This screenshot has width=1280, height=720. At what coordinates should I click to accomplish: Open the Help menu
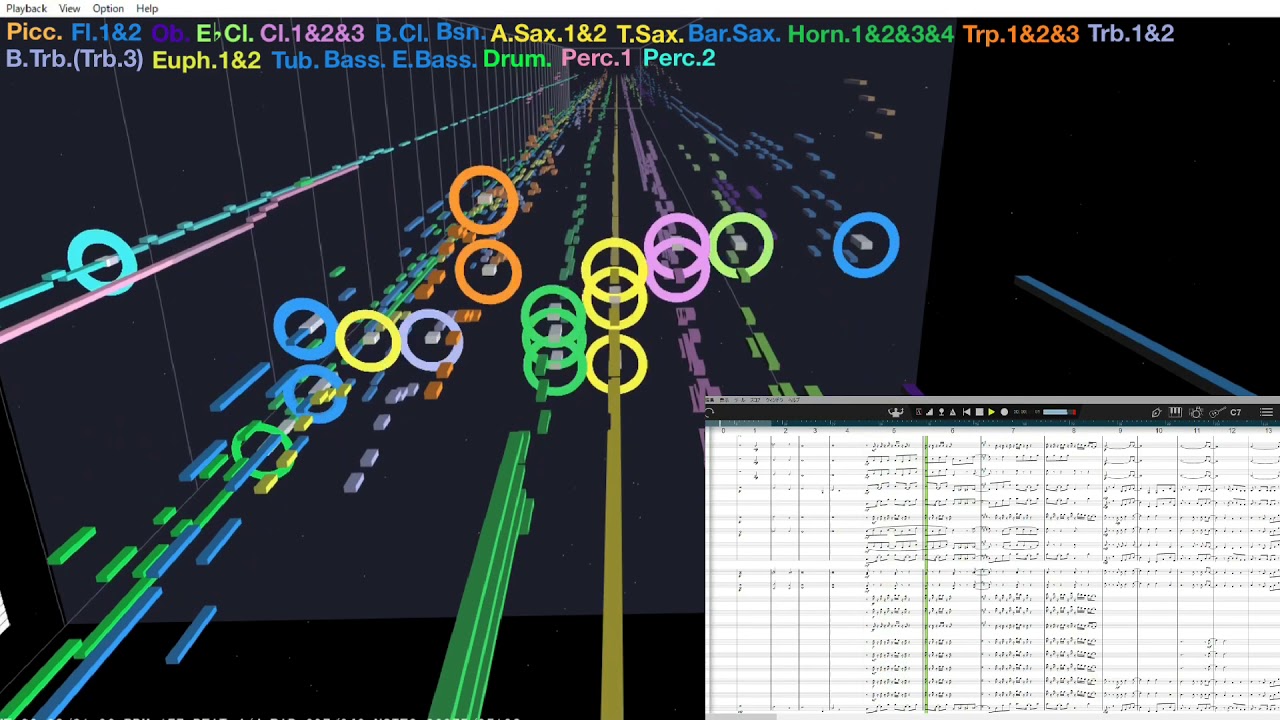click(147, 8)
